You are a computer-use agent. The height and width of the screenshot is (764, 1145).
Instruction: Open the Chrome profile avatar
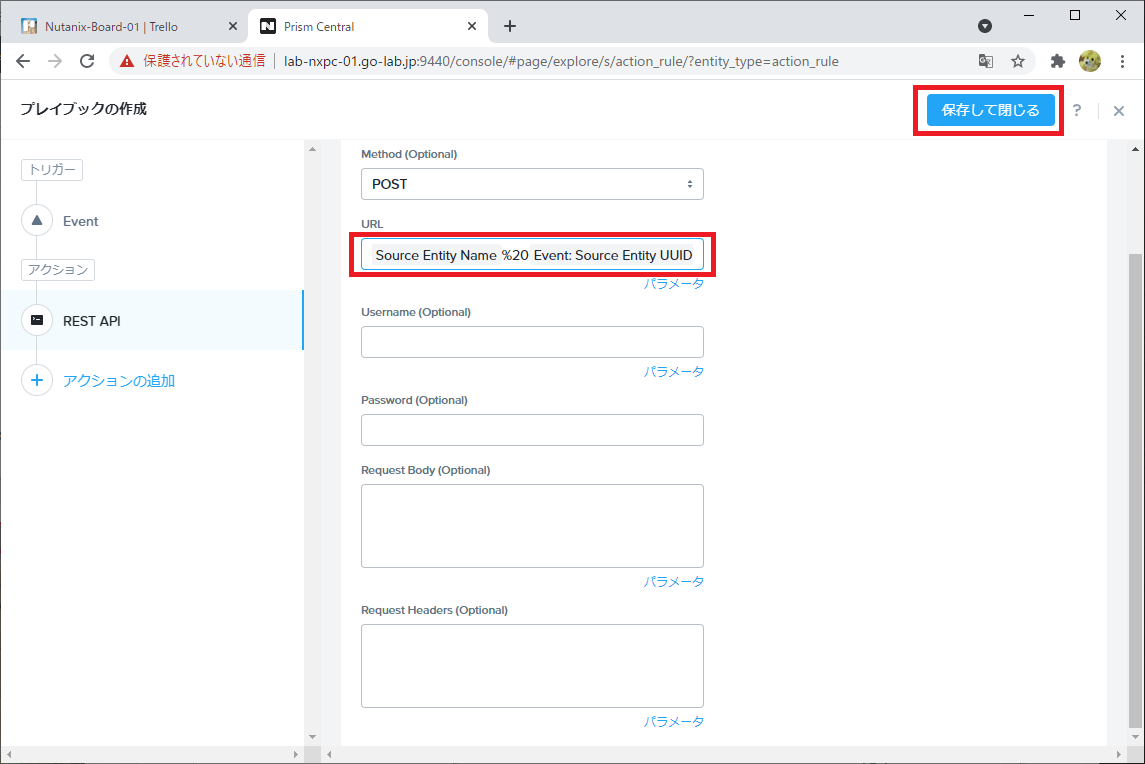tap(1090, 61)
